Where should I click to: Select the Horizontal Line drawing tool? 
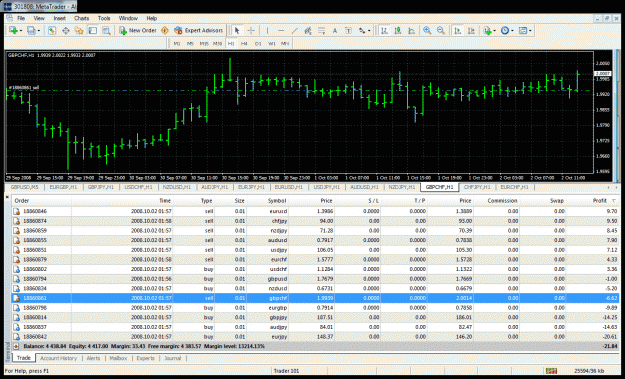281,30
